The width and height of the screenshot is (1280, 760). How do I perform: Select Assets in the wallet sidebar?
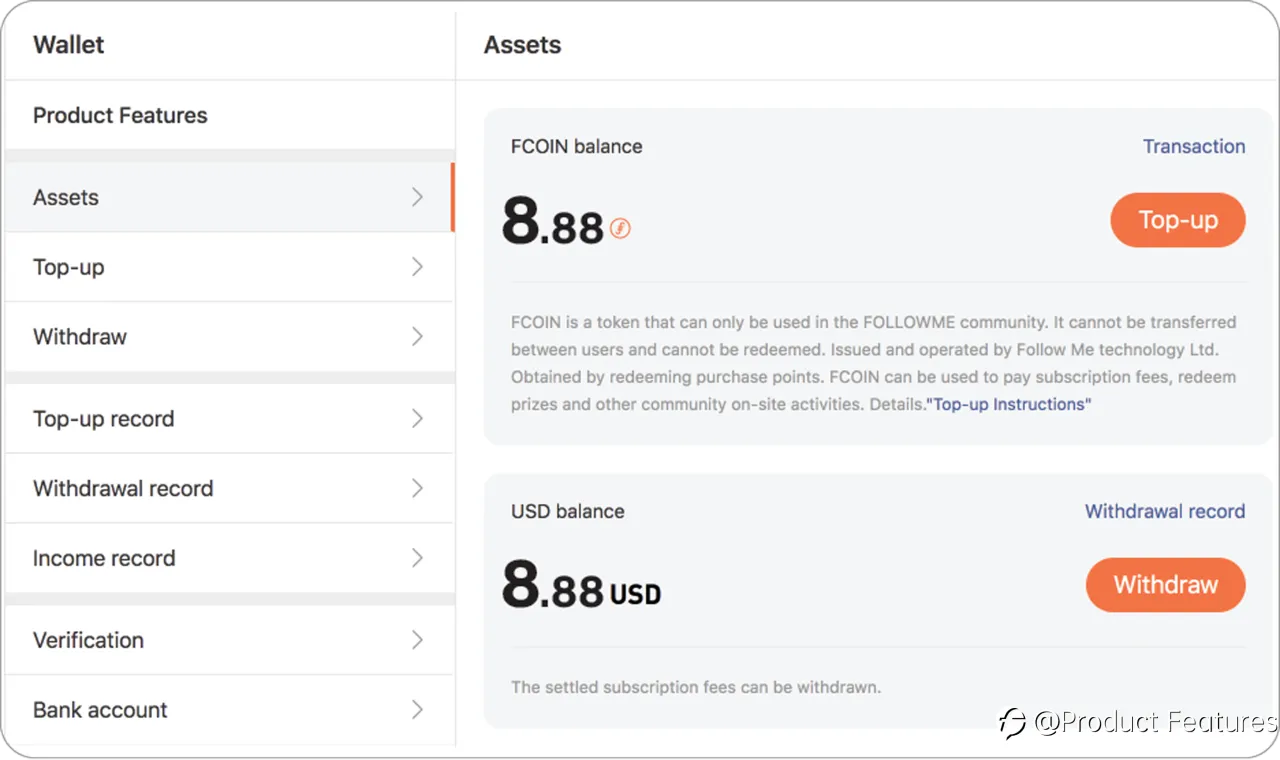(x=229, y=197)
